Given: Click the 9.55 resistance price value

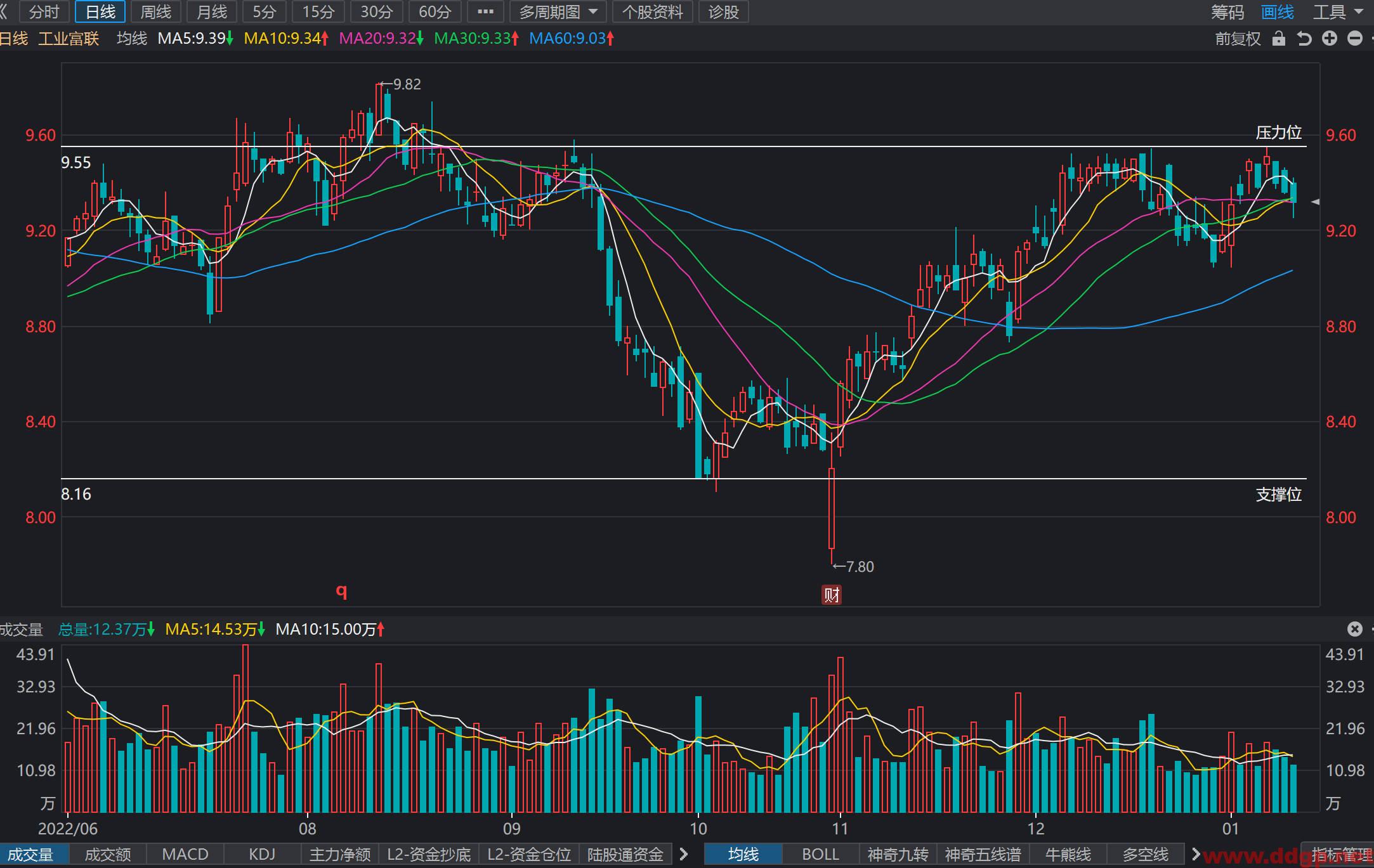Looking at the screenshot, I should 76,163.
